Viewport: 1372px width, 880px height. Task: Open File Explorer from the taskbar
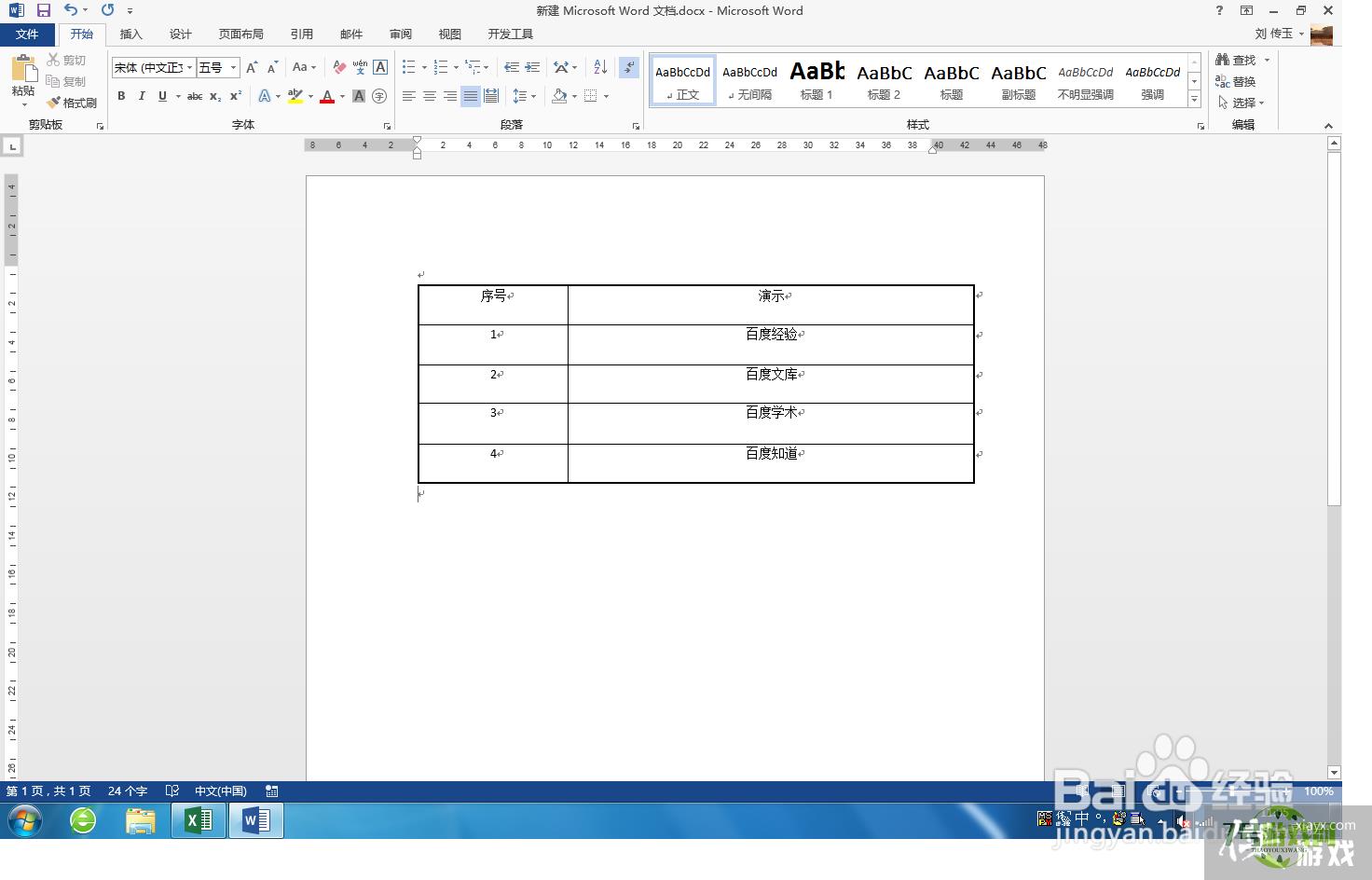[x=141, y=820]
